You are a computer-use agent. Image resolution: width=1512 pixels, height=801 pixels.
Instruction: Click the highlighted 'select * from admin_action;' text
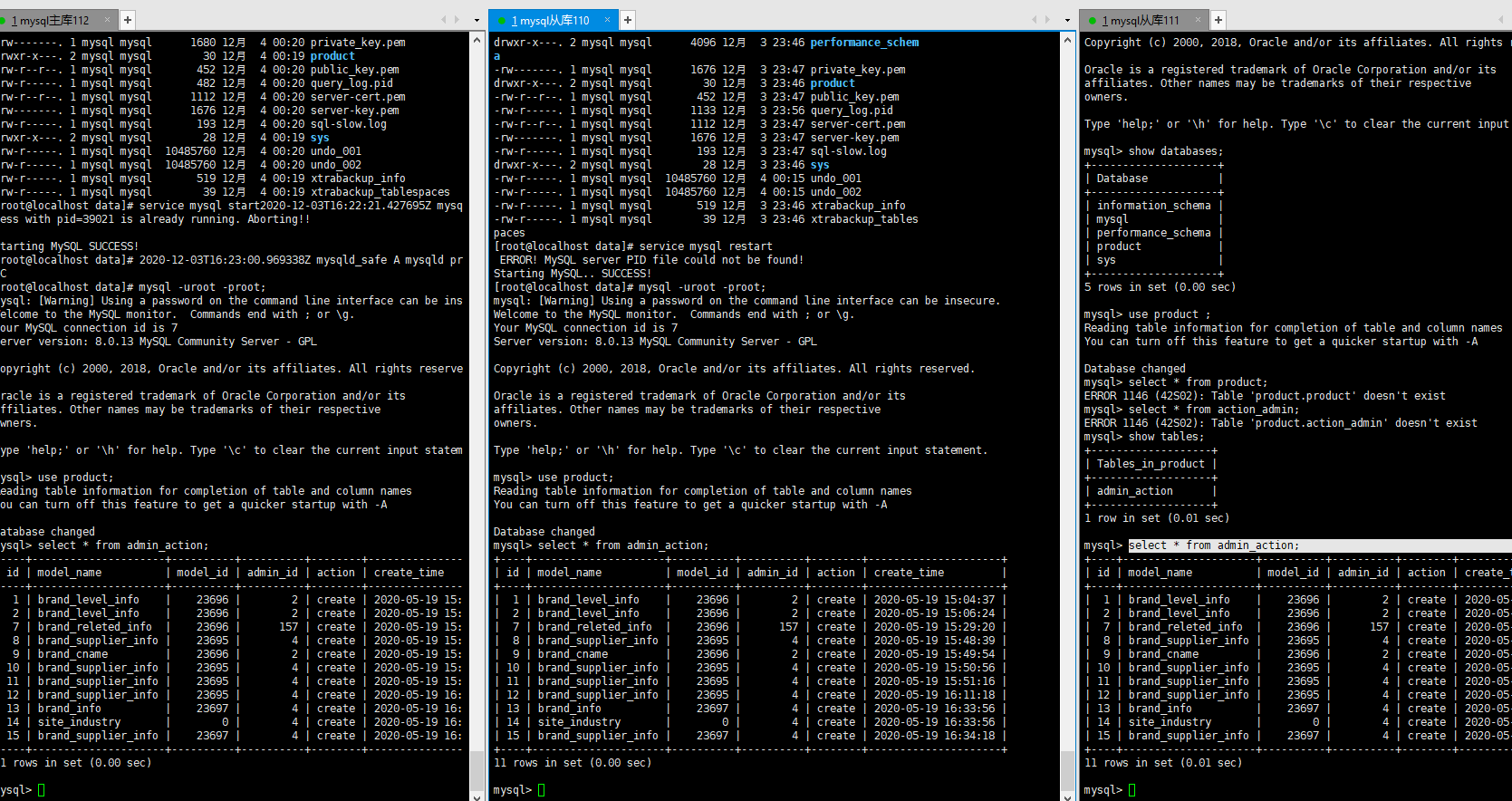pyautogui.click(x=1214, y=545)
